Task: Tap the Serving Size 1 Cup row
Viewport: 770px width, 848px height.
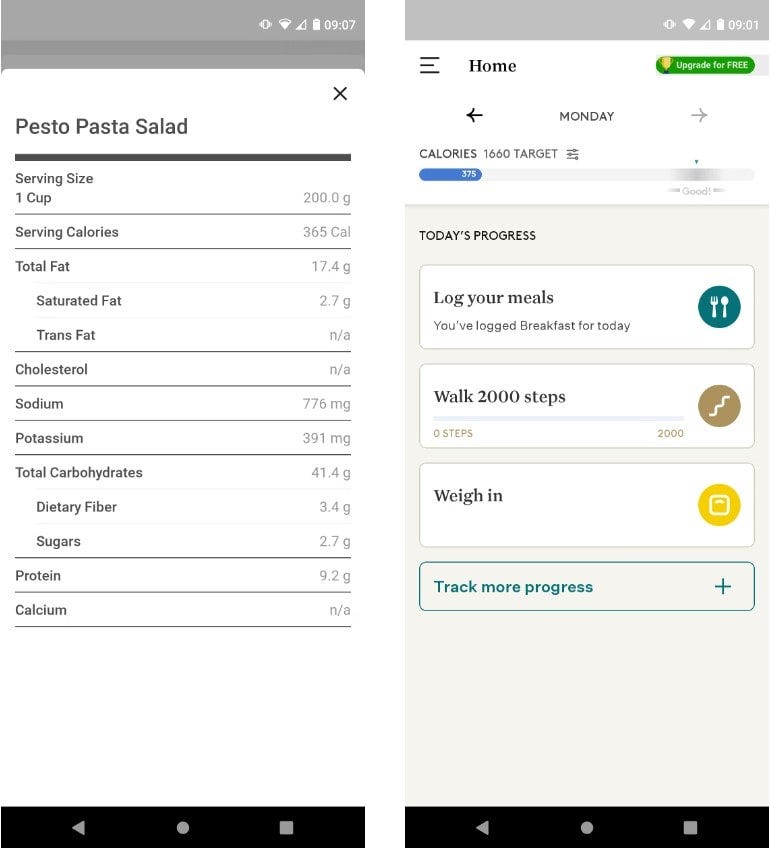Action: pos(182,188)
